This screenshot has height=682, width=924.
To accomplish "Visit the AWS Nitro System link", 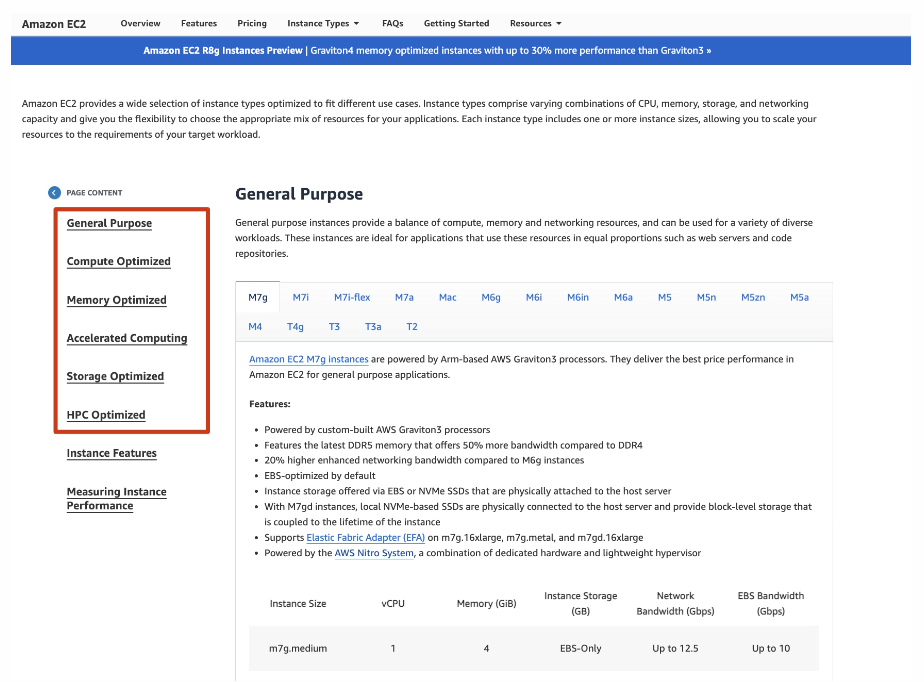I will (374, 552).
